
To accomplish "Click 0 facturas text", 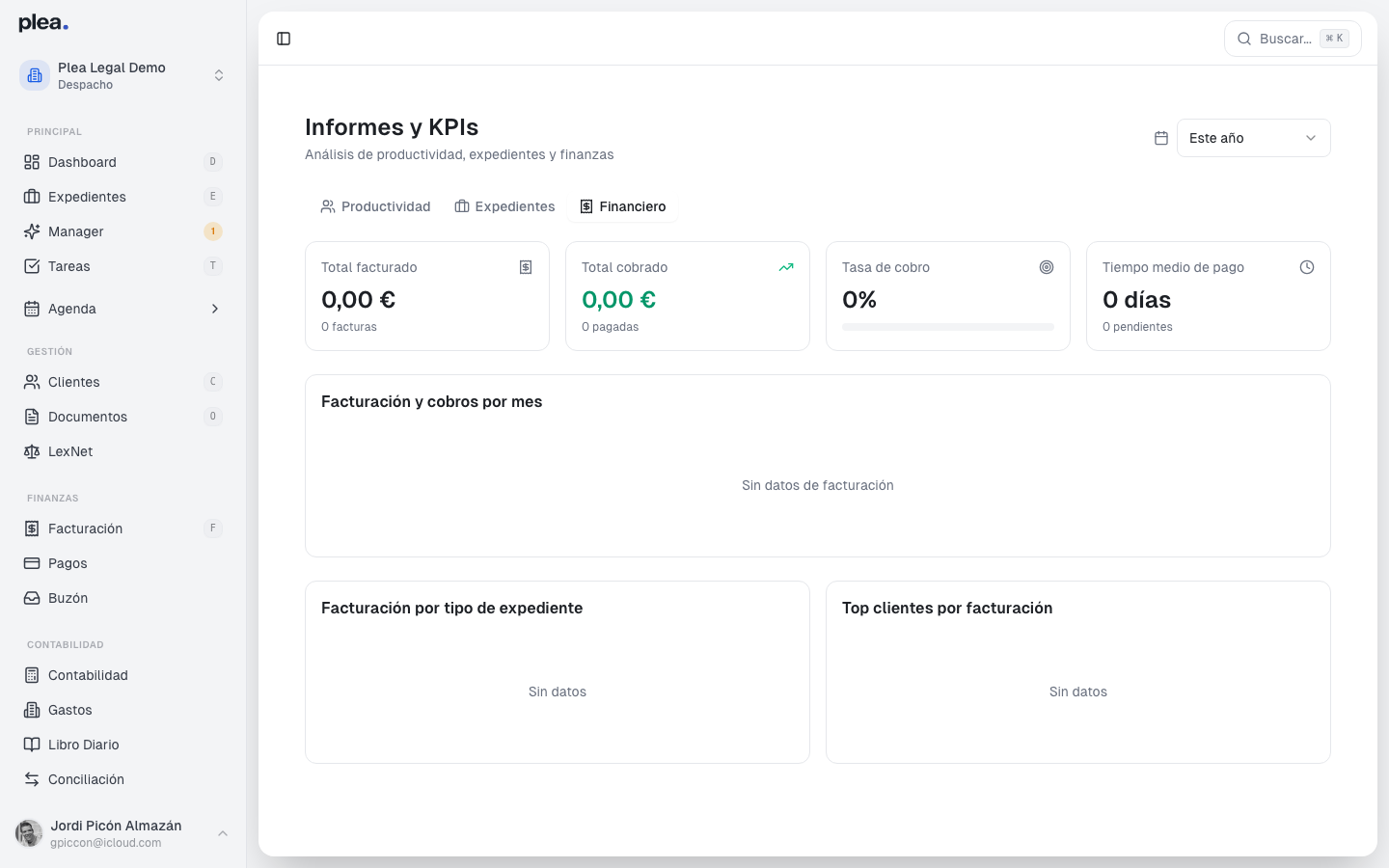I will pyautogui.click(x=349, y=327).
